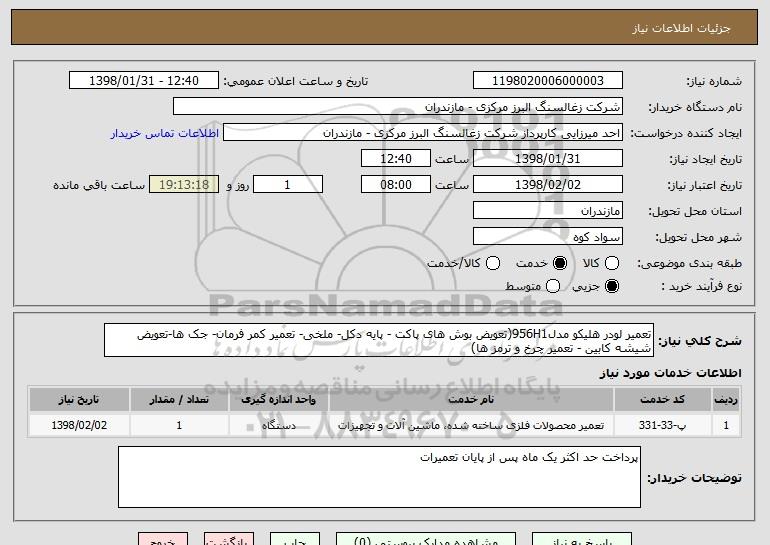
Task: Select the کالا radio button
Action: pyautogui.click(x=611, y=263)
